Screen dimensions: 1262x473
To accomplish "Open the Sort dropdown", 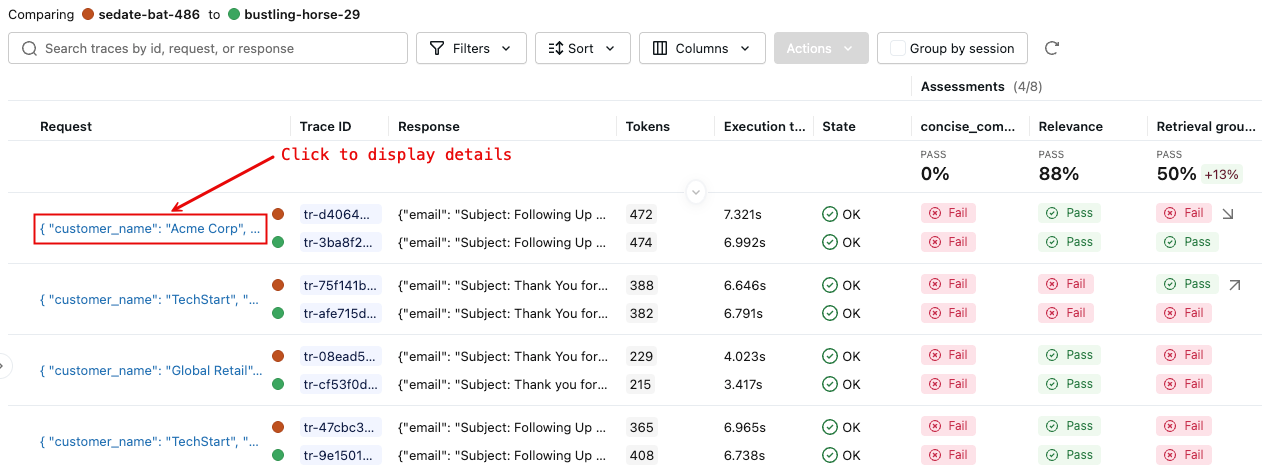I will (x=582, y=48).
